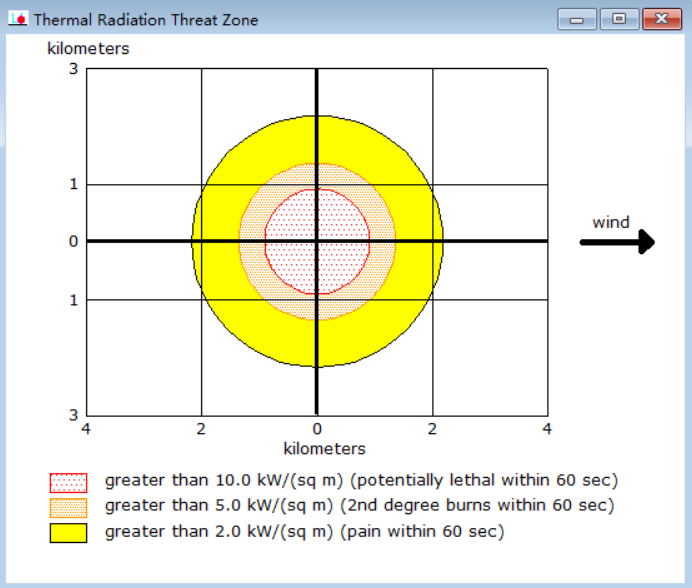Click the Thermal Radiation Threat Zone window icon

click(18, 19)
